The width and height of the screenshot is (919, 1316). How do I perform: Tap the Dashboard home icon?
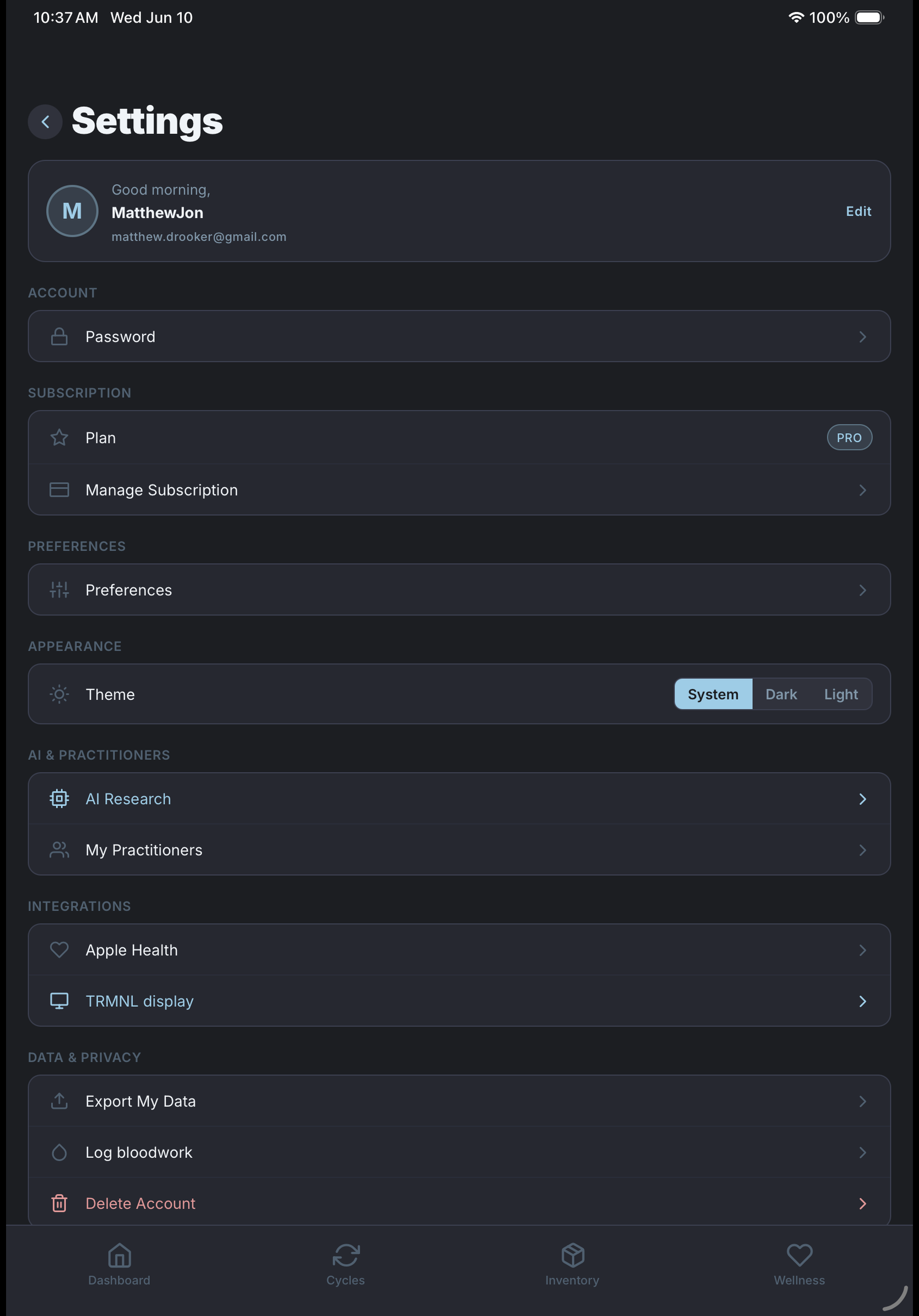point(119,1255)
